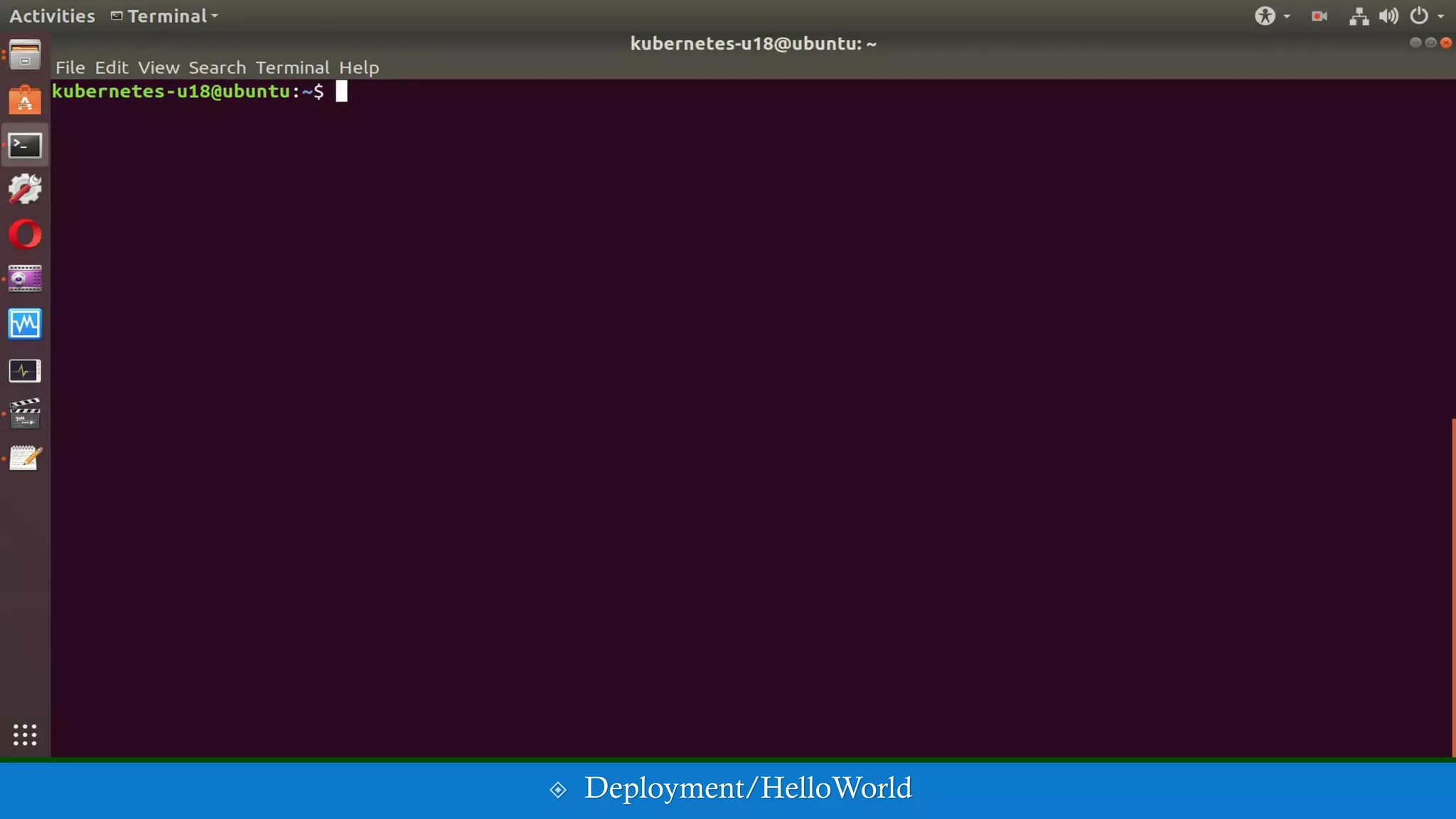Image resolution: width=1456 pixels, height=819 pixels.
Task: Select the Terminal icon in the dock
Action: click(25, 145)
